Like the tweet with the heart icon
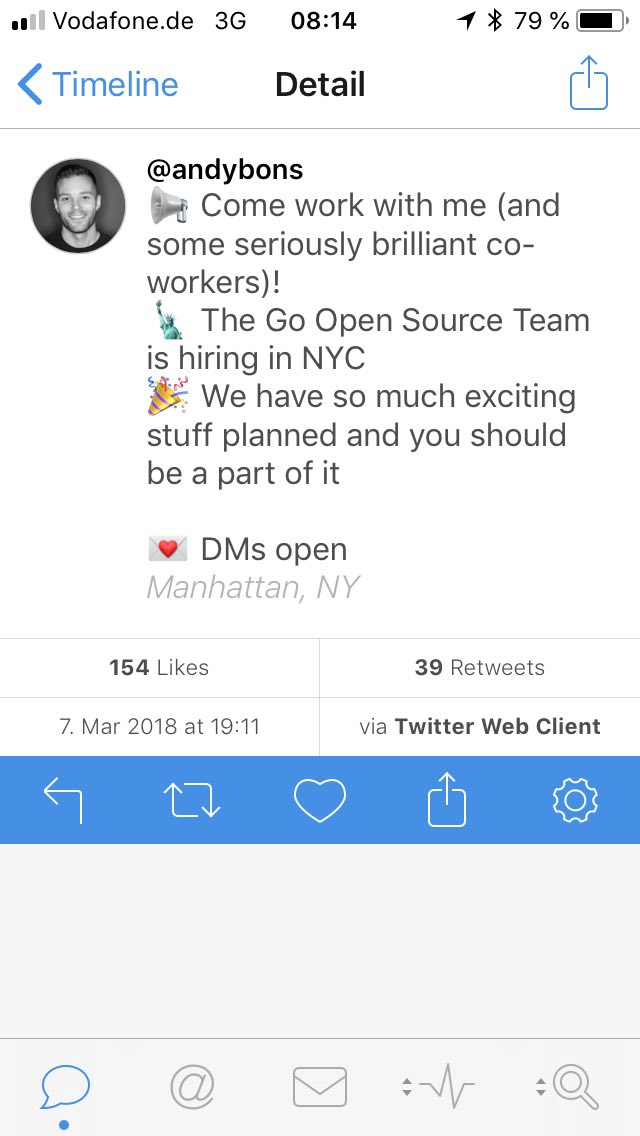 click(x=320, y=799)
